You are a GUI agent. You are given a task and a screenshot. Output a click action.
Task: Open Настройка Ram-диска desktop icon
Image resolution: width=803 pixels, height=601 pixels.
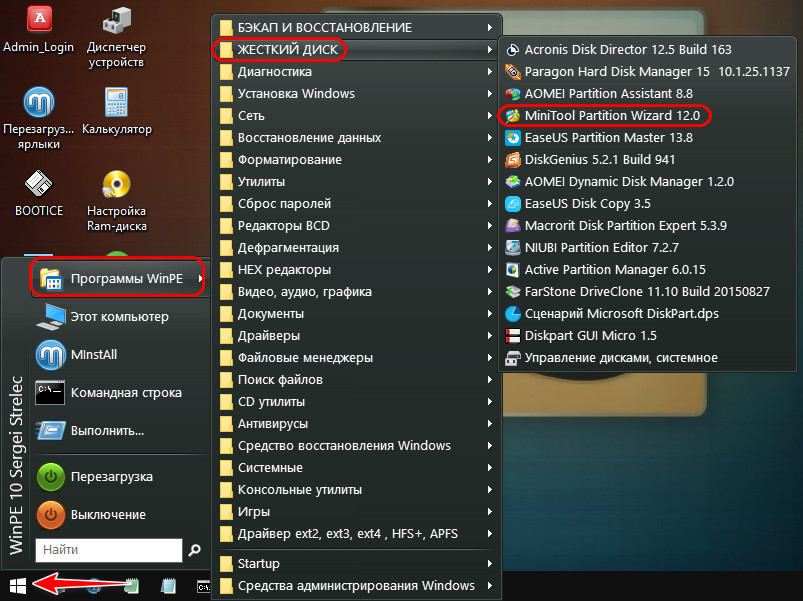click(x=116, y=201)
